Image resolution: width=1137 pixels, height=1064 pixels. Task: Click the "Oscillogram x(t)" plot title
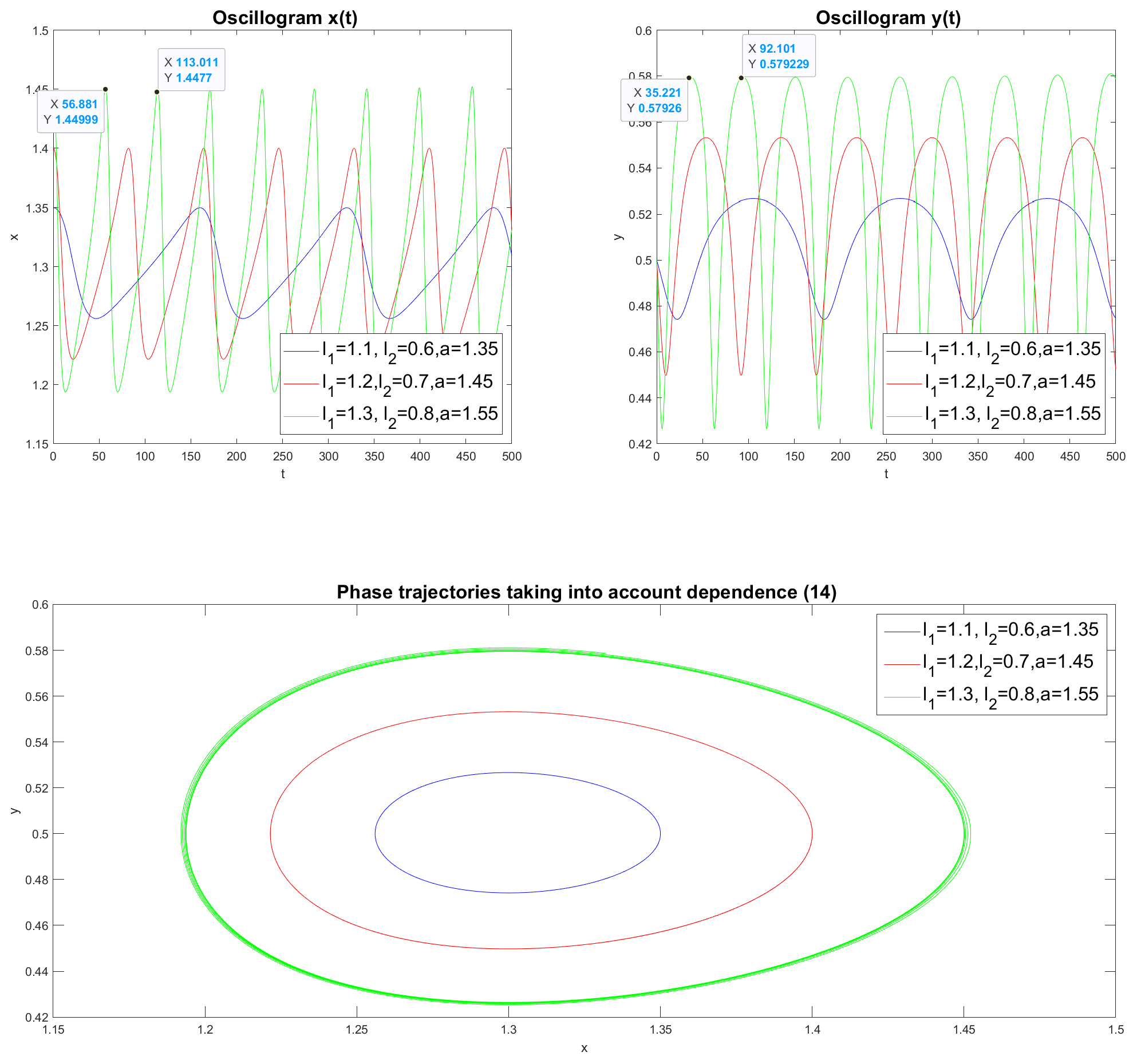point(285,18)
